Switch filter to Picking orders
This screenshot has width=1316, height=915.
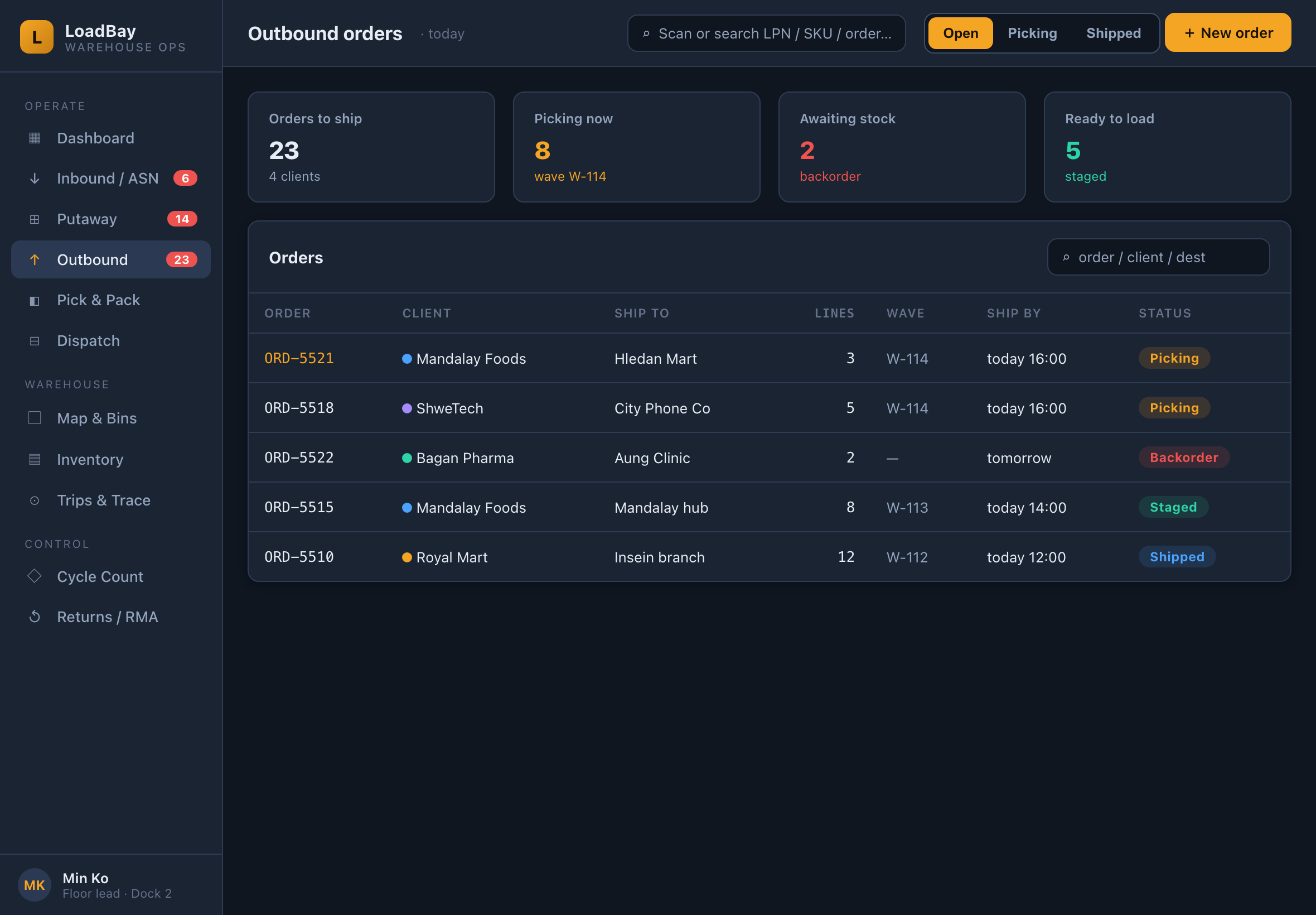pos(1032,33)
